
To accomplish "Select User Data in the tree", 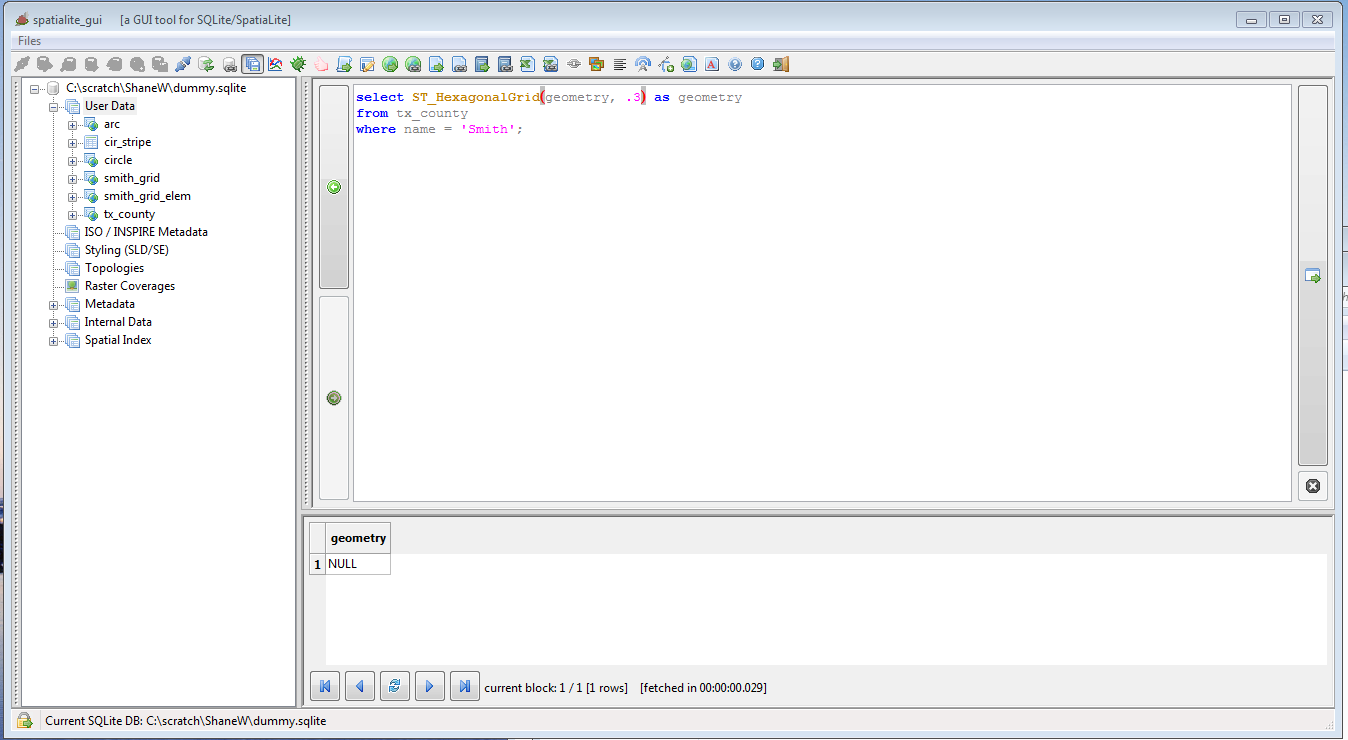I will pyautogui.click(x=110, y=106).
